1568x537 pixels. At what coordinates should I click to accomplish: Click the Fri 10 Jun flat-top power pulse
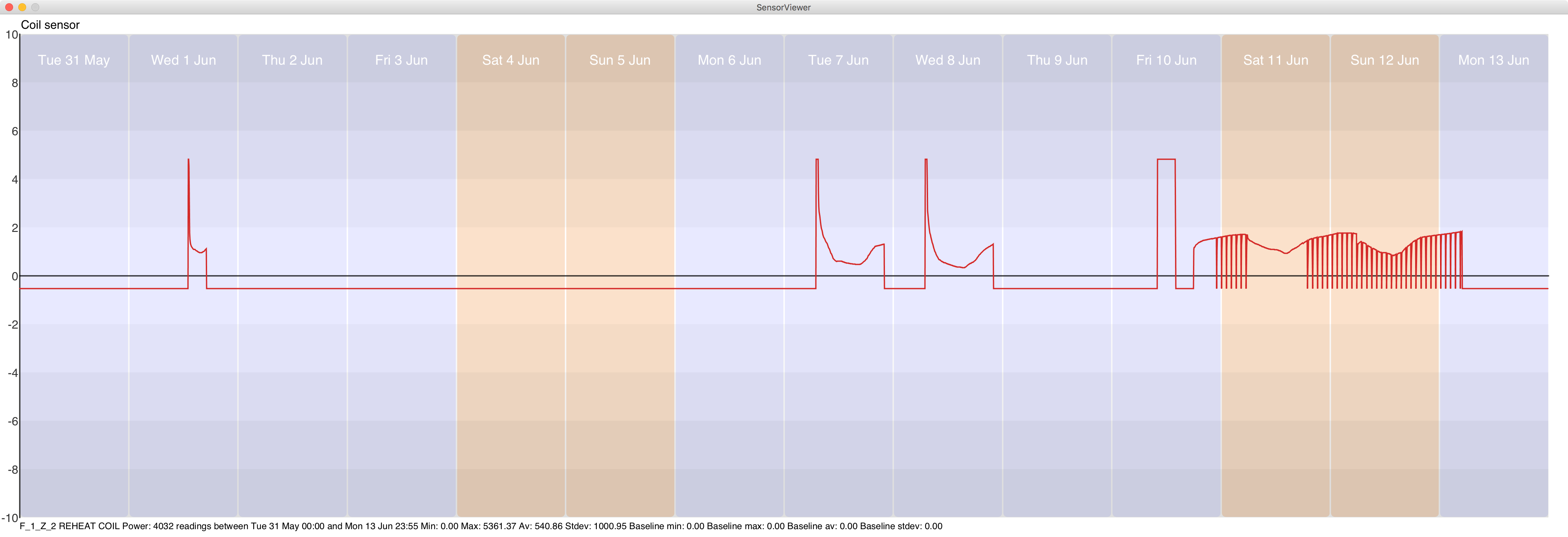[x=1166, y=159]
